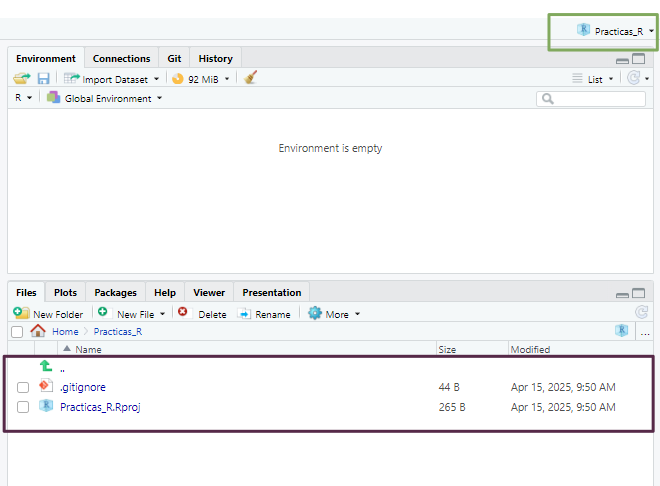This screenshot has height=486, width=660.
Task: Open the Import Dataset dropdown
Action: tap(112, 79)
